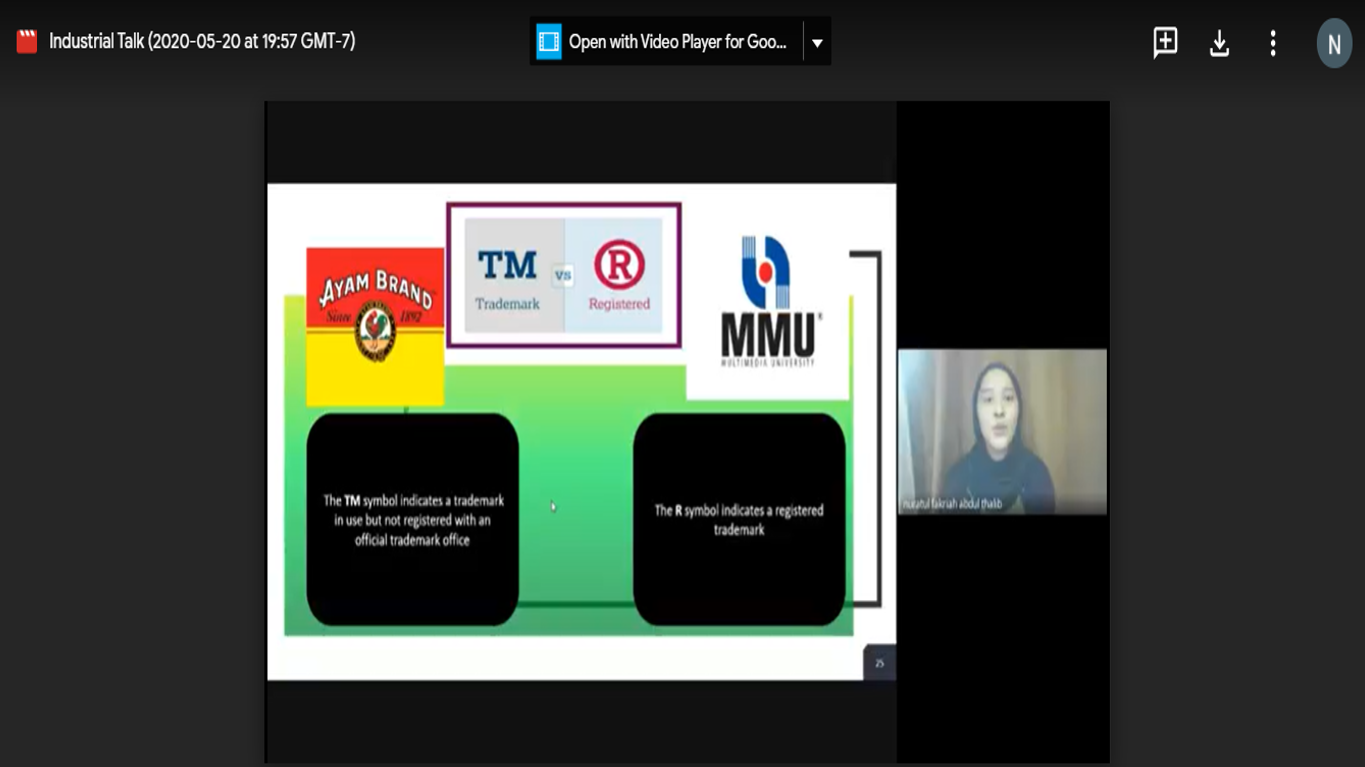
Task: Click the TM symbol description box
Action: [x=412, y=520]
